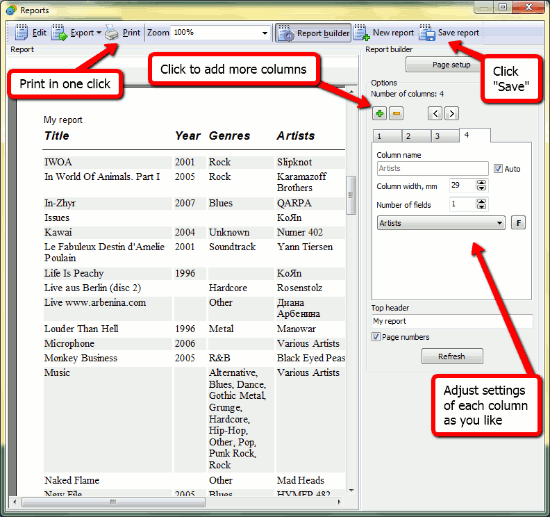Switch to column tab 2
550x517 pixels.
pyautogui.click(x=417, y=136)
